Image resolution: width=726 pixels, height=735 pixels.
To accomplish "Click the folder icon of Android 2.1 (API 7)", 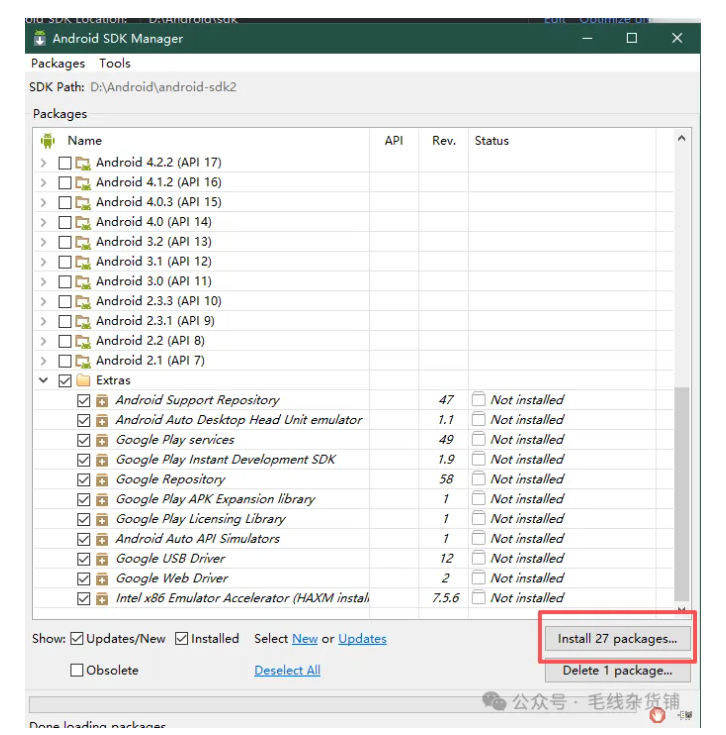I will pos(83,361).
